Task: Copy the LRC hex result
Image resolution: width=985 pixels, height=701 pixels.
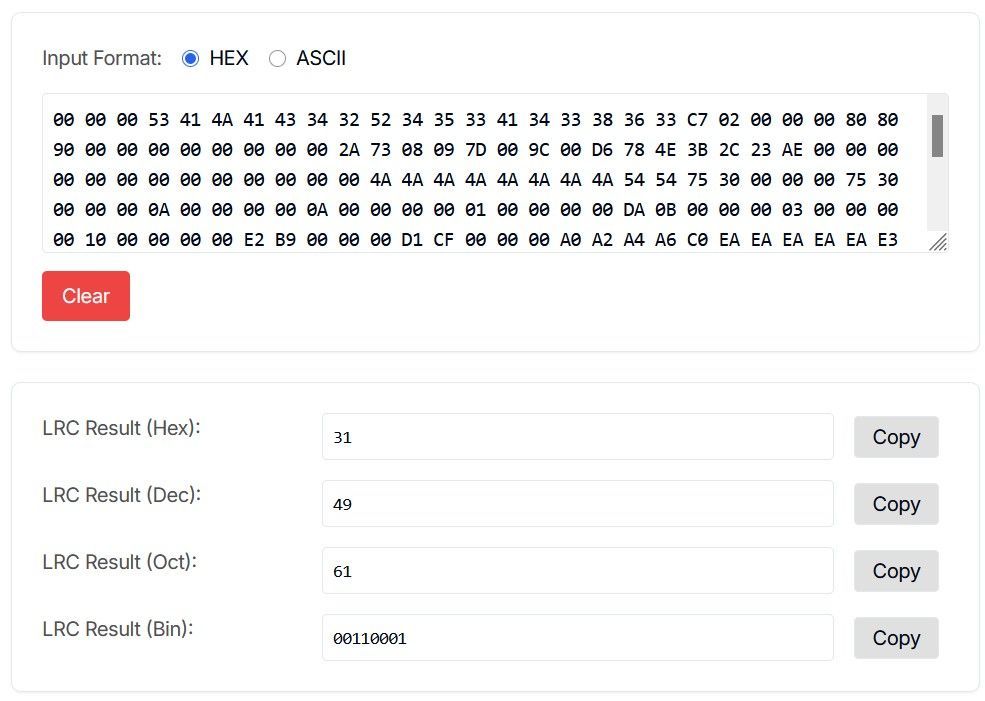Action: point(895,437)
